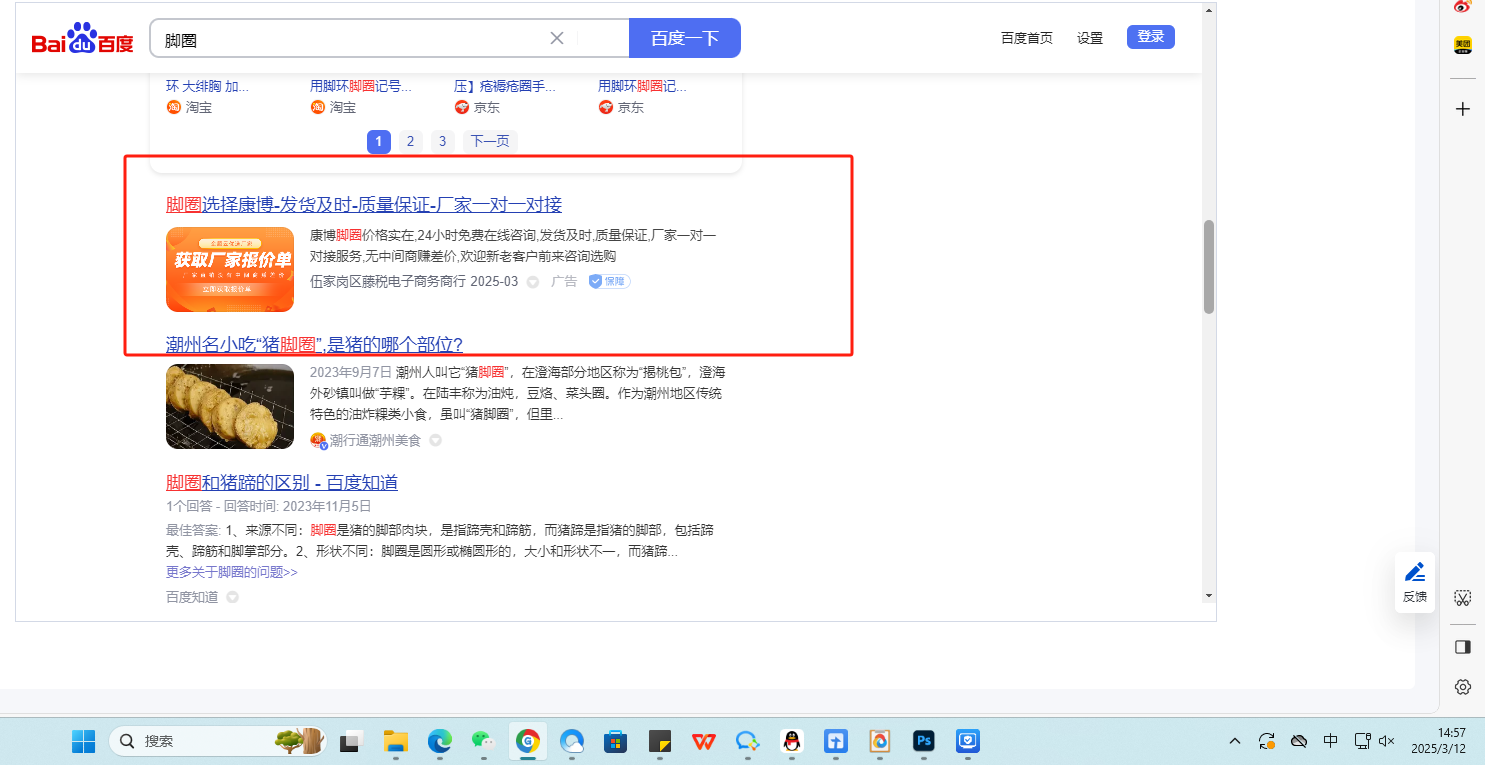Toggle the sidebar panel layout icon
Image resolution: width=1485 pixels, height=765 pixels.
1462,647
